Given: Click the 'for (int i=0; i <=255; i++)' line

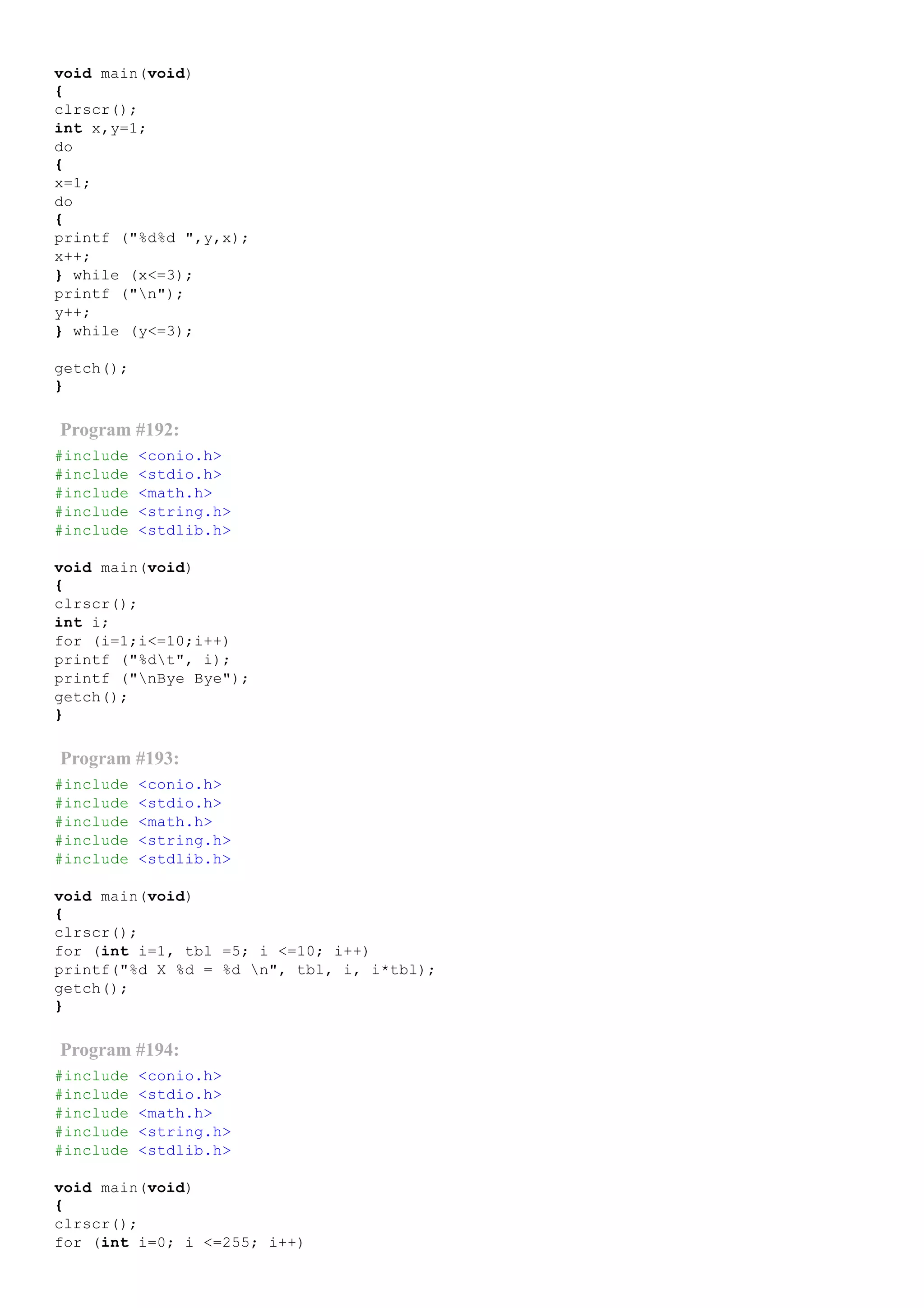Looking at the screenshot, I should pos(179,1243).
